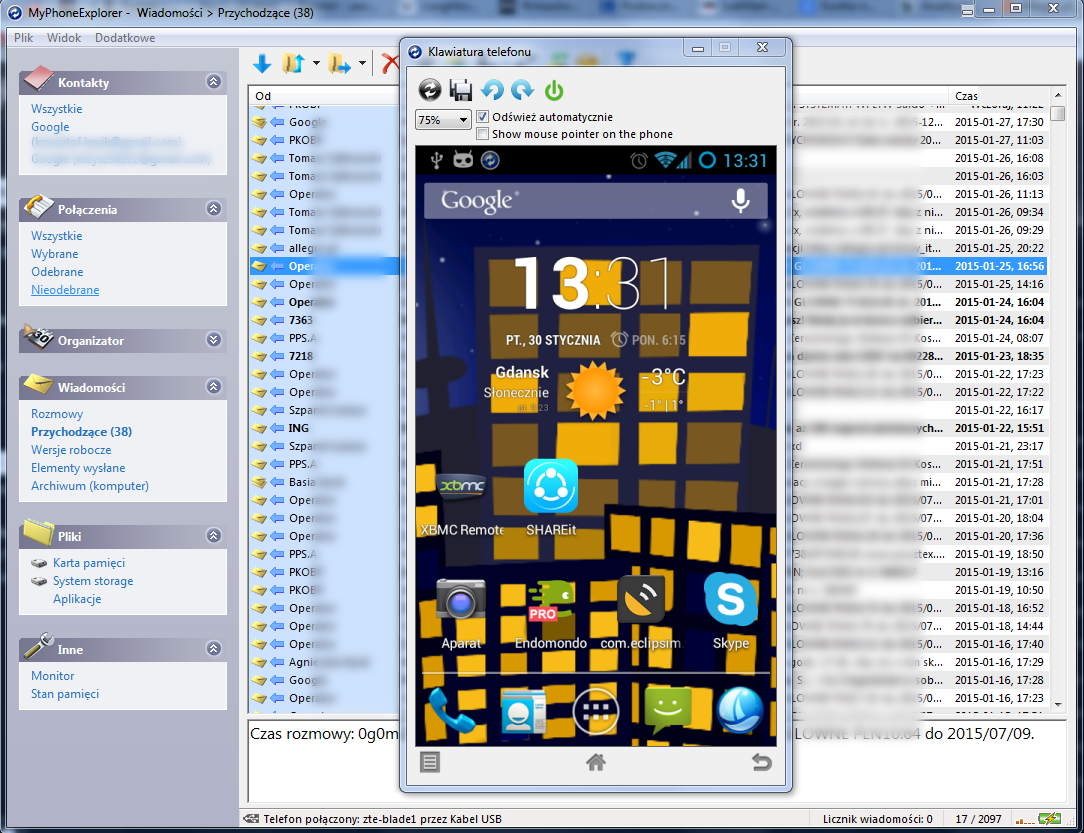Screen dimensions: 1084x833
Task: Click the refresh screen icon in phone keyboard window
Action: [430, 90]
